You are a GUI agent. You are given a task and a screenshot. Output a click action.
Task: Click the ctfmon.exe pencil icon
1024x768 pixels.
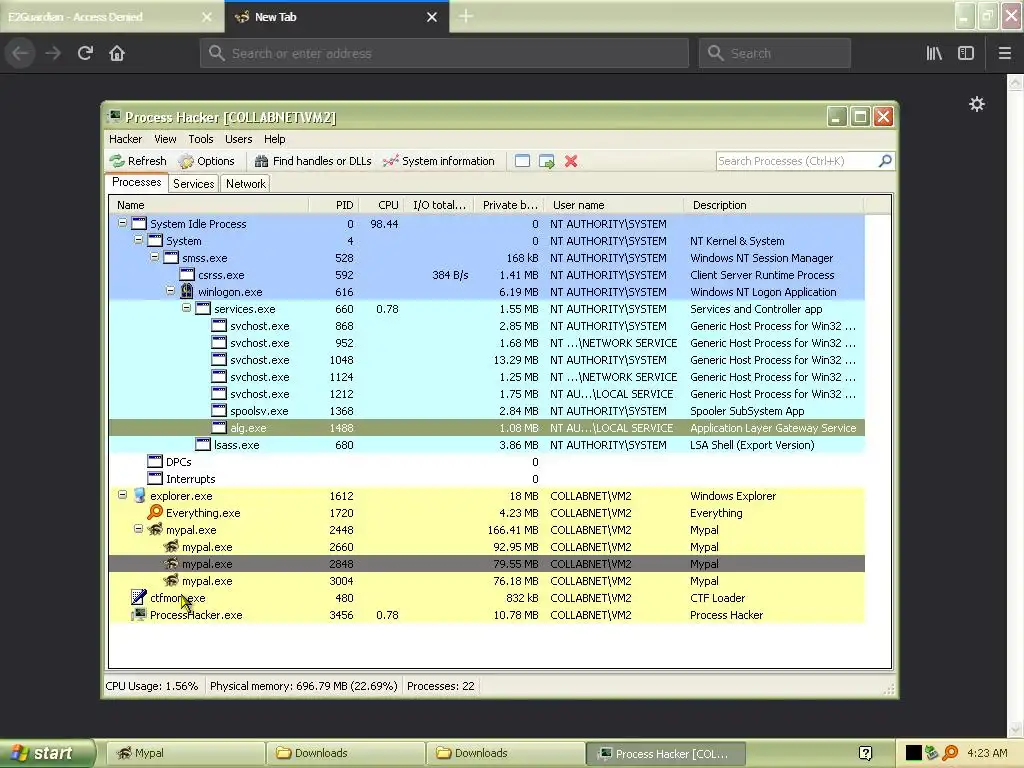tap(138, 597)
